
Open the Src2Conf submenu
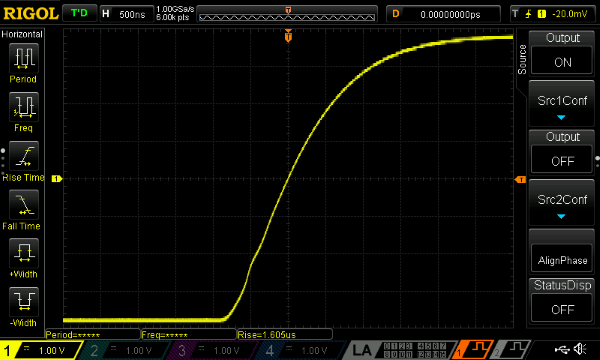(562, 203)
